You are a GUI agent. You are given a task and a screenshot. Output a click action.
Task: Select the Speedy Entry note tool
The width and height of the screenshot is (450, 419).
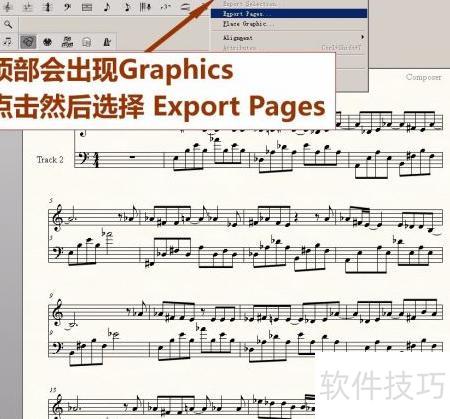click(x=127, y=7)
